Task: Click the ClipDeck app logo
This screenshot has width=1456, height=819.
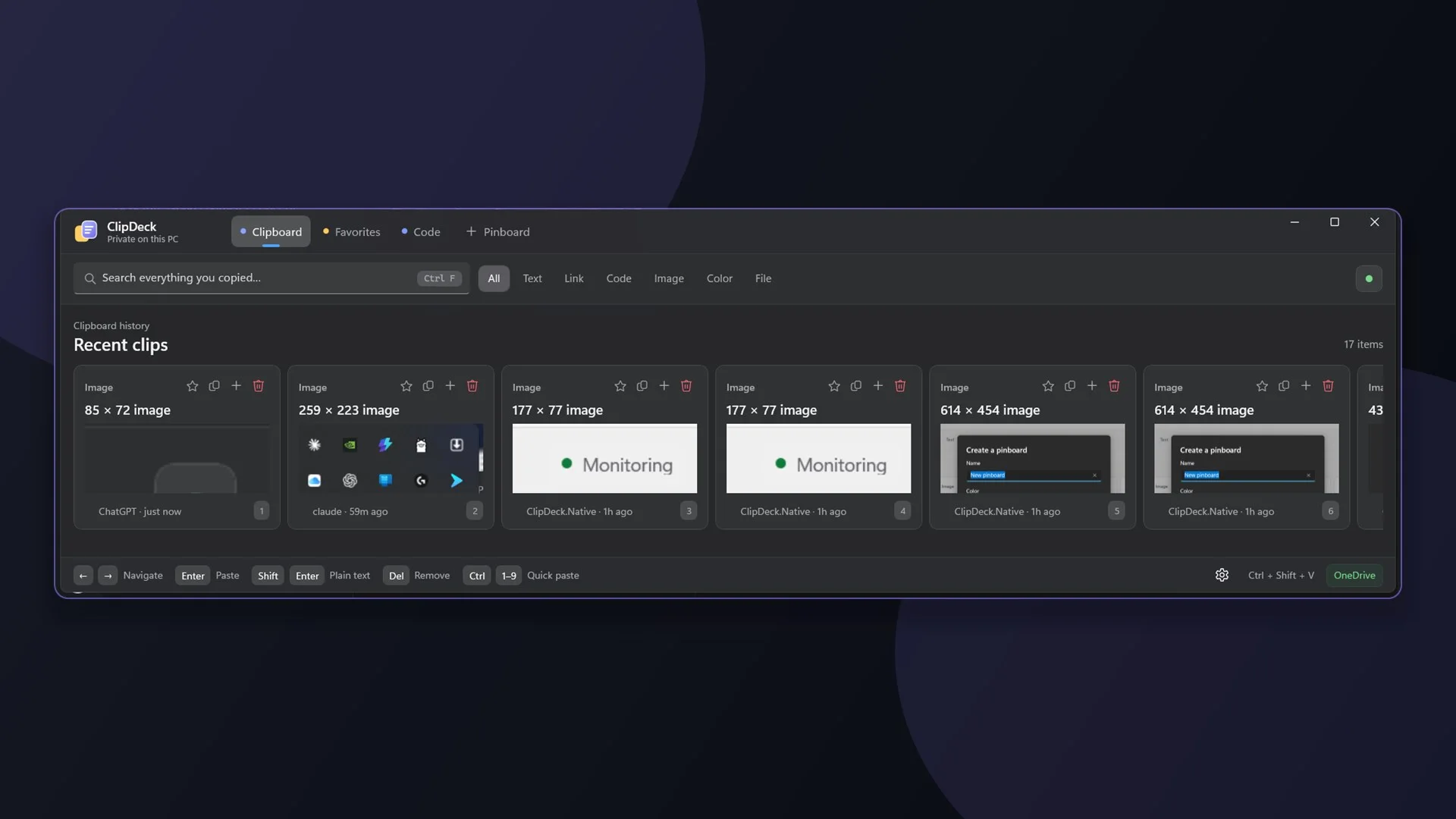Action: click(x=86, y=231)
